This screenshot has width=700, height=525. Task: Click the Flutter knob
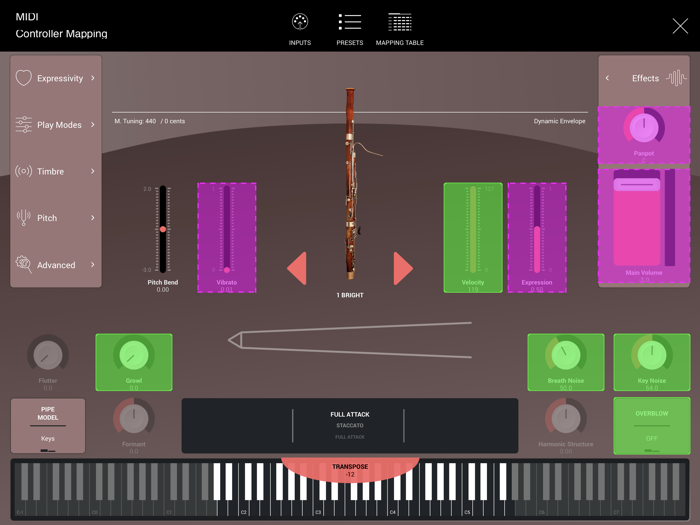[48, 355]
